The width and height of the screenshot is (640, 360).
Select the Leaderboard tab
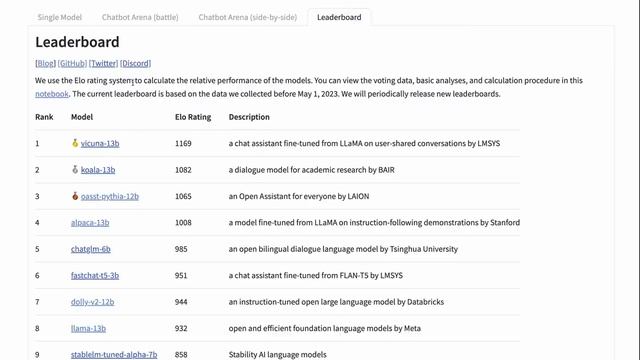(339, 17)
